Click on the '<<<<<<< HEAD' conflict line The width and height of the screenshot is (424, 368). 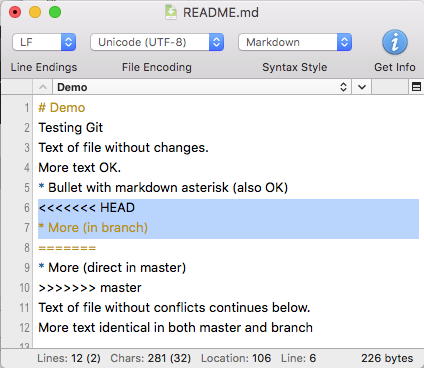click(x=87, y=208)
